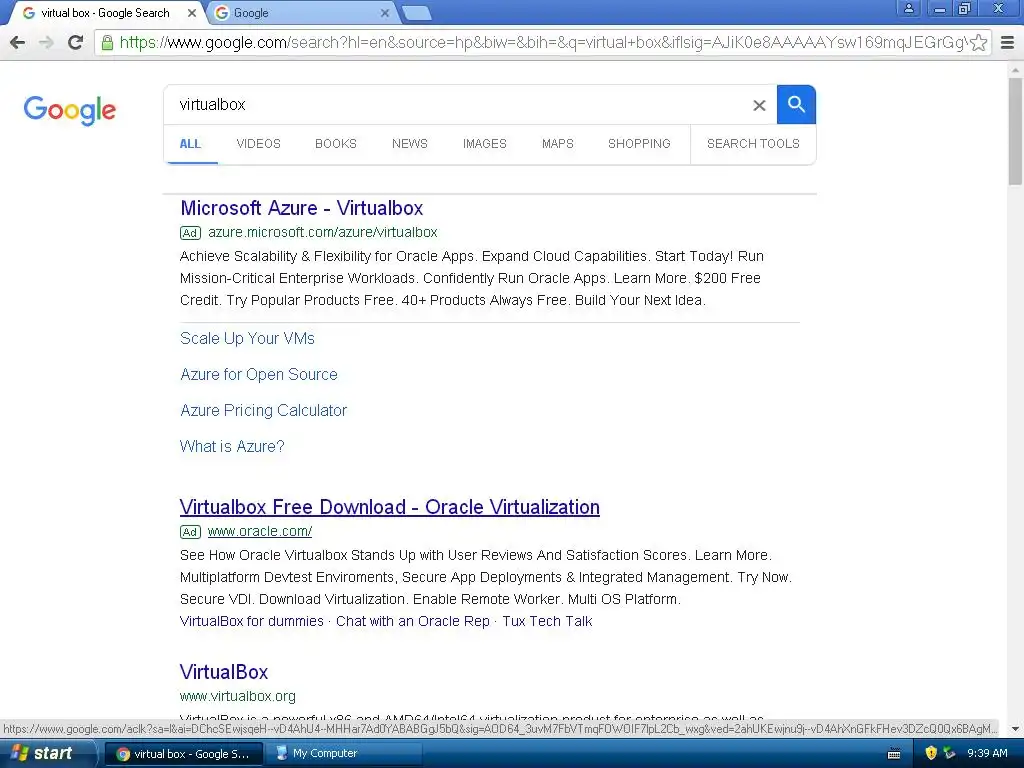
Task: Open the Chat with an Oracle Rep sitelink
Action: click(x=413, y=621)
